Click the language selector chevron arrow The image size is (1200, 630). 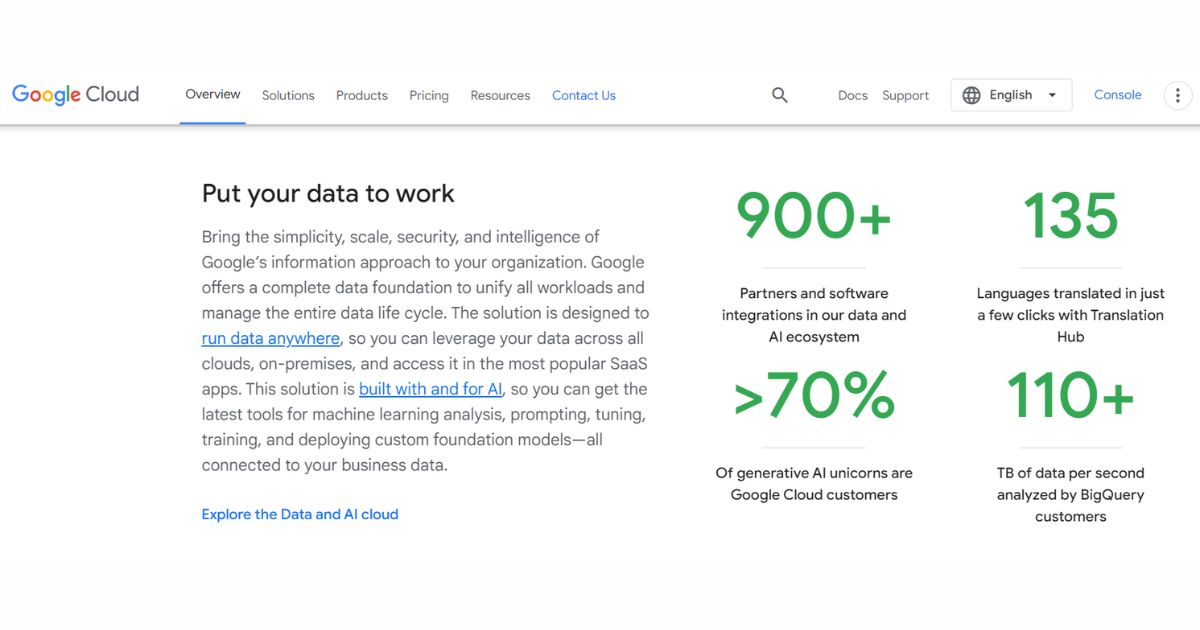pyautogui.click(x=1052, y=94)
